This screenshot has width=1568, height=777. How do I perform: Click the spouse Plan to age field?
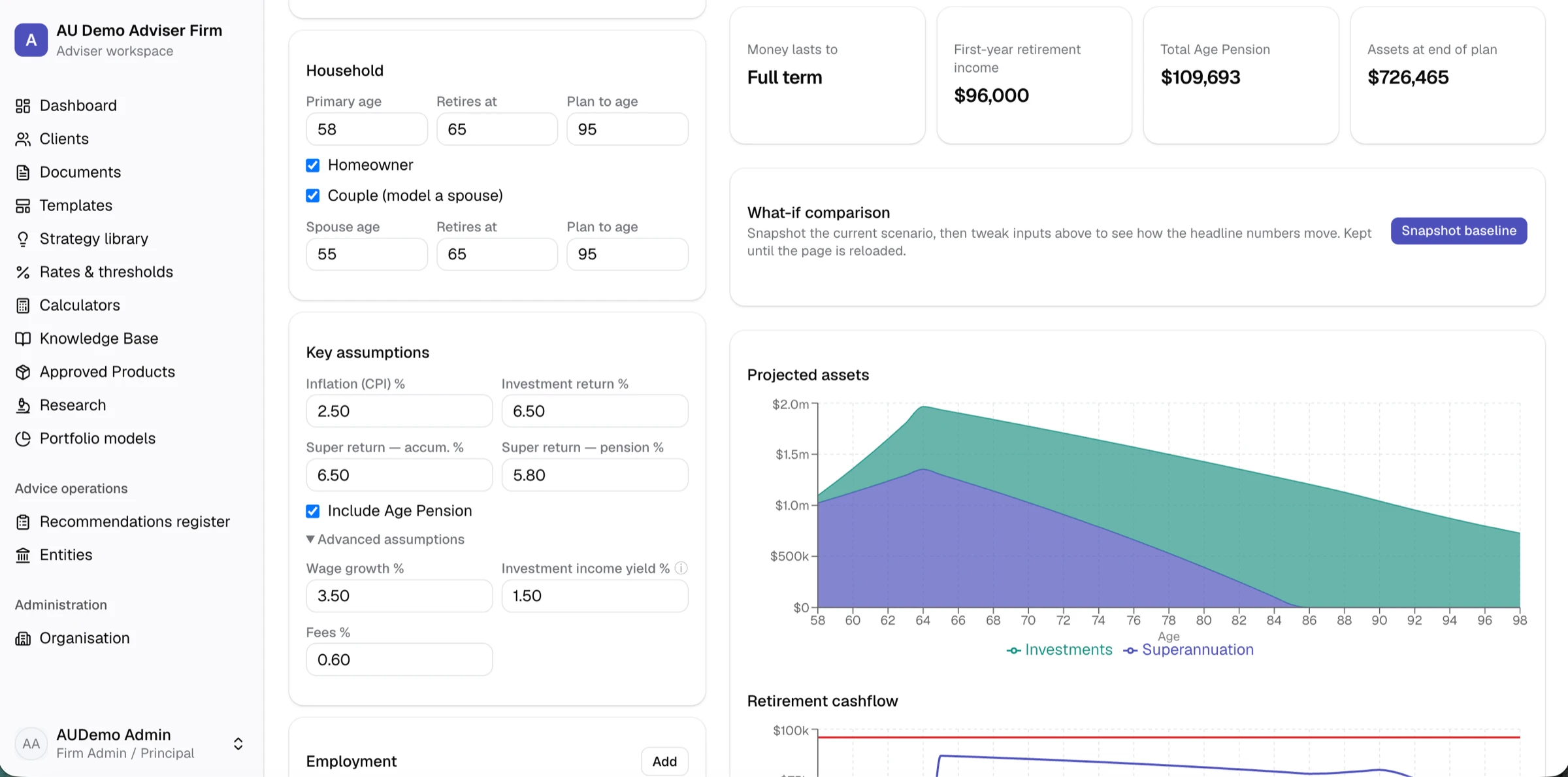[x=627, y=254]
